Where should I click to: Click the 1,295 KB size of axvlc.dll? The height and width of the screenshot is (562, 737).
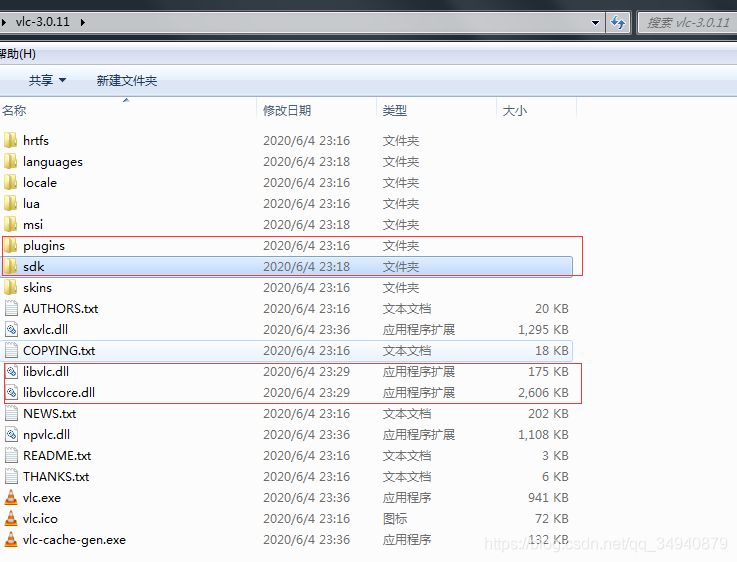[x=543, y=329]
